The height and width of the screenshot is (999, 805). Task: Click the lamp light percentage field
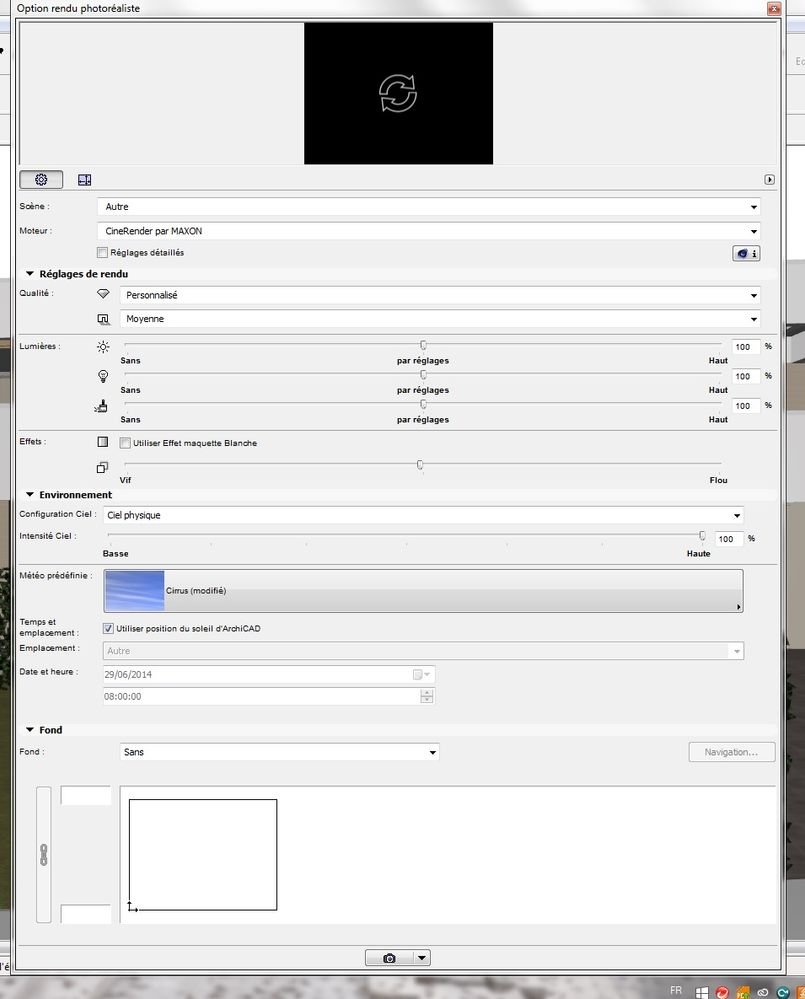click(x=745, y=376)
